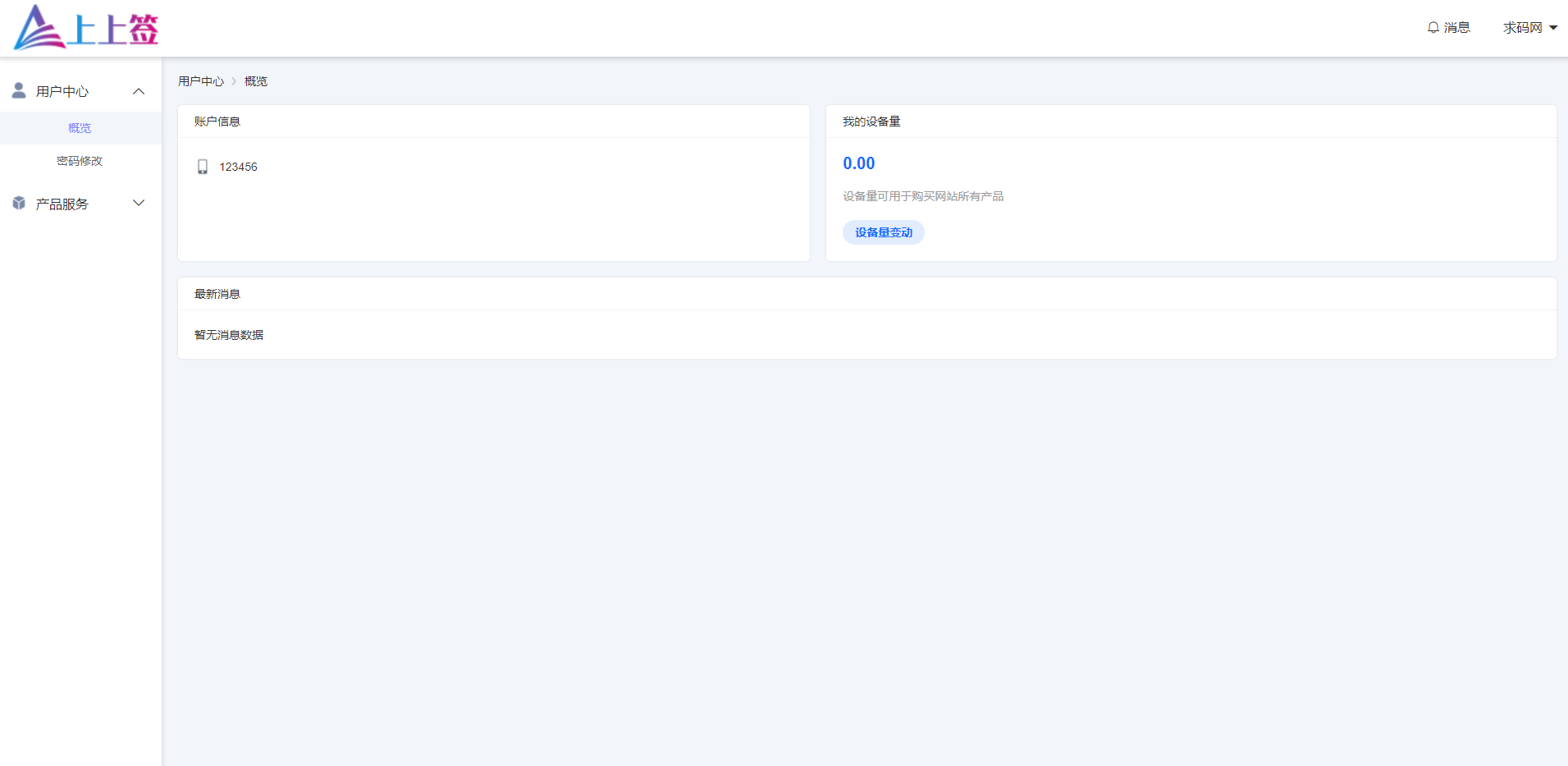Viewport: 1568px width, 766px height.
Task: Open the 求码网 user dropdown
Action: [1529, 28]
